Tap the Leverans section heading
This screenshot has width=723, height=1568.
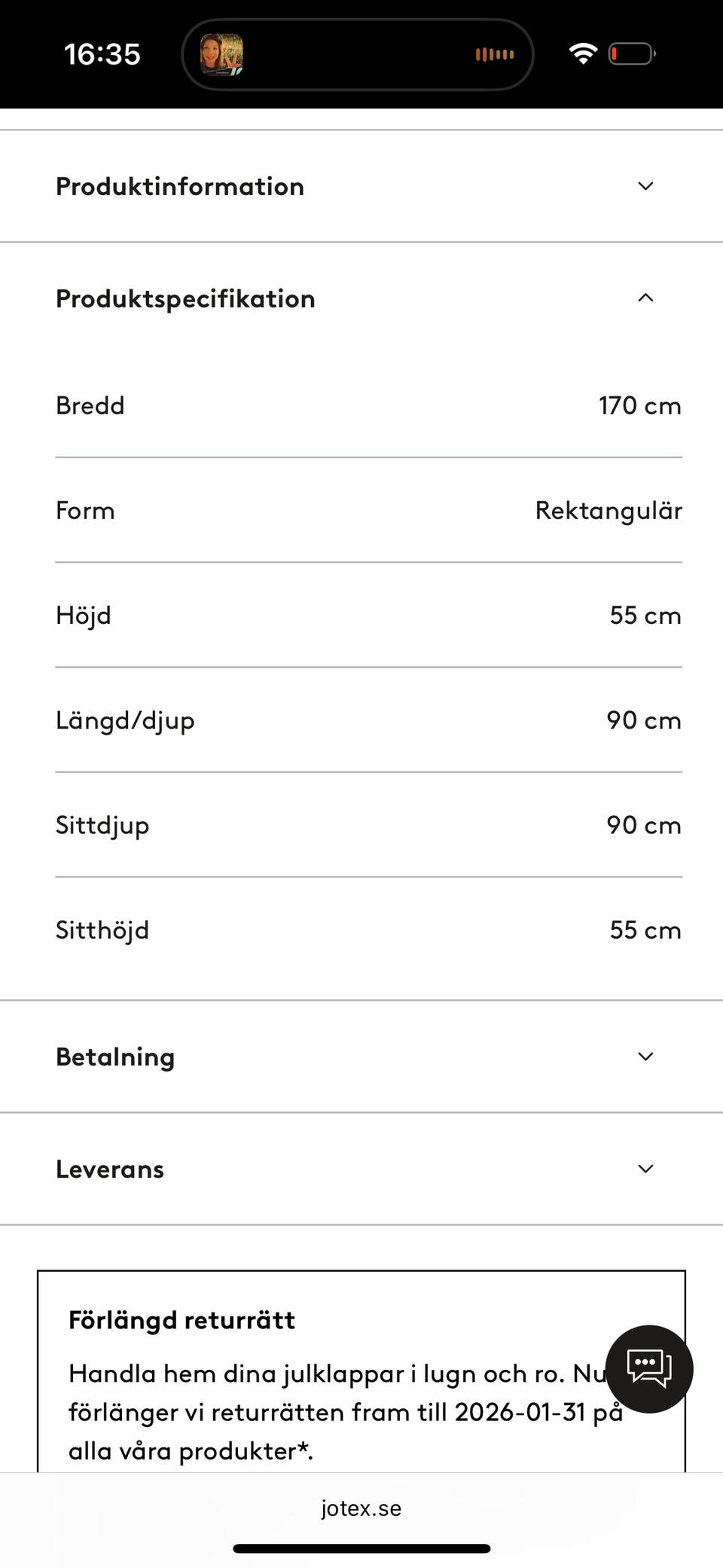pos(110,1169)
